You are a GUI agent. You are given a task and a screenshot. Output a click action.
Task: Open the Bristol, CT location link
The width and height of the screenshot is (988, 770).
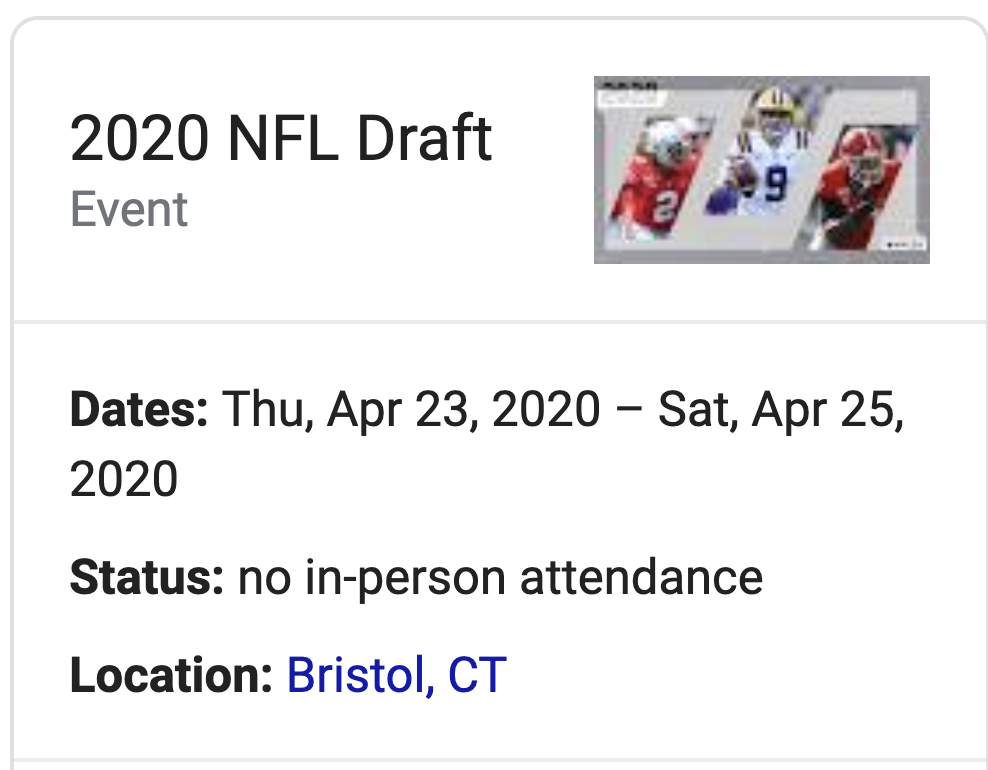click(x=396, y=675)
